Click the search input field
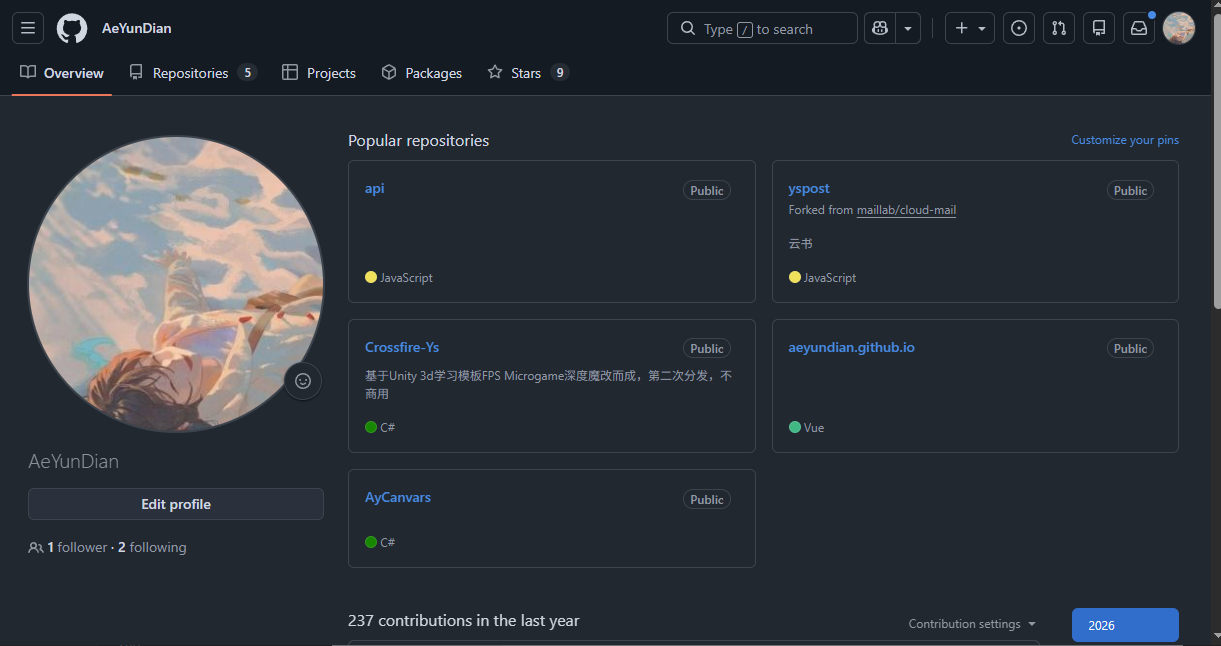Viewport: 1221px width, 646px height. click(762, 29)
